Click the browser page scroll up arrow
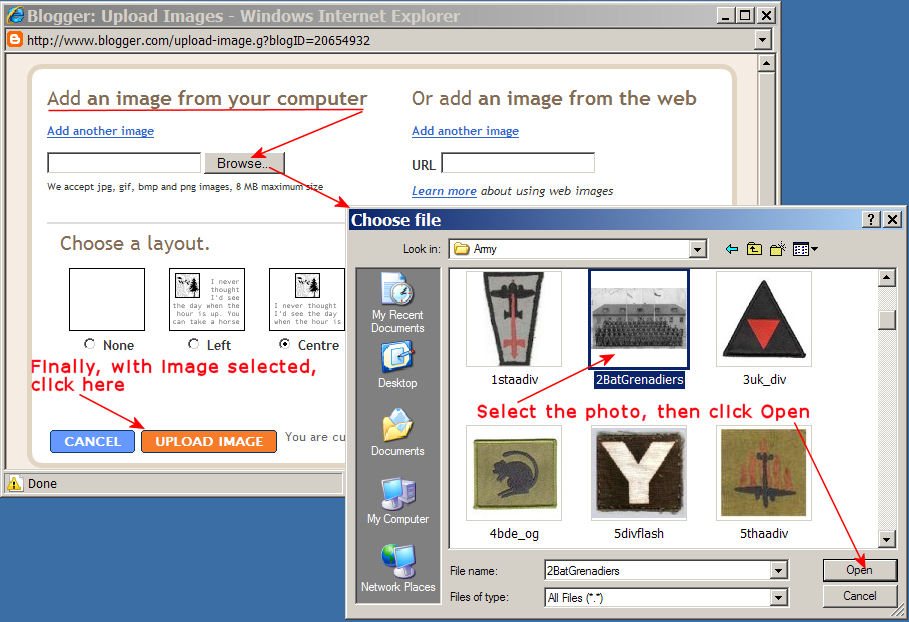The image size is (909, 622). click(766, 63)
